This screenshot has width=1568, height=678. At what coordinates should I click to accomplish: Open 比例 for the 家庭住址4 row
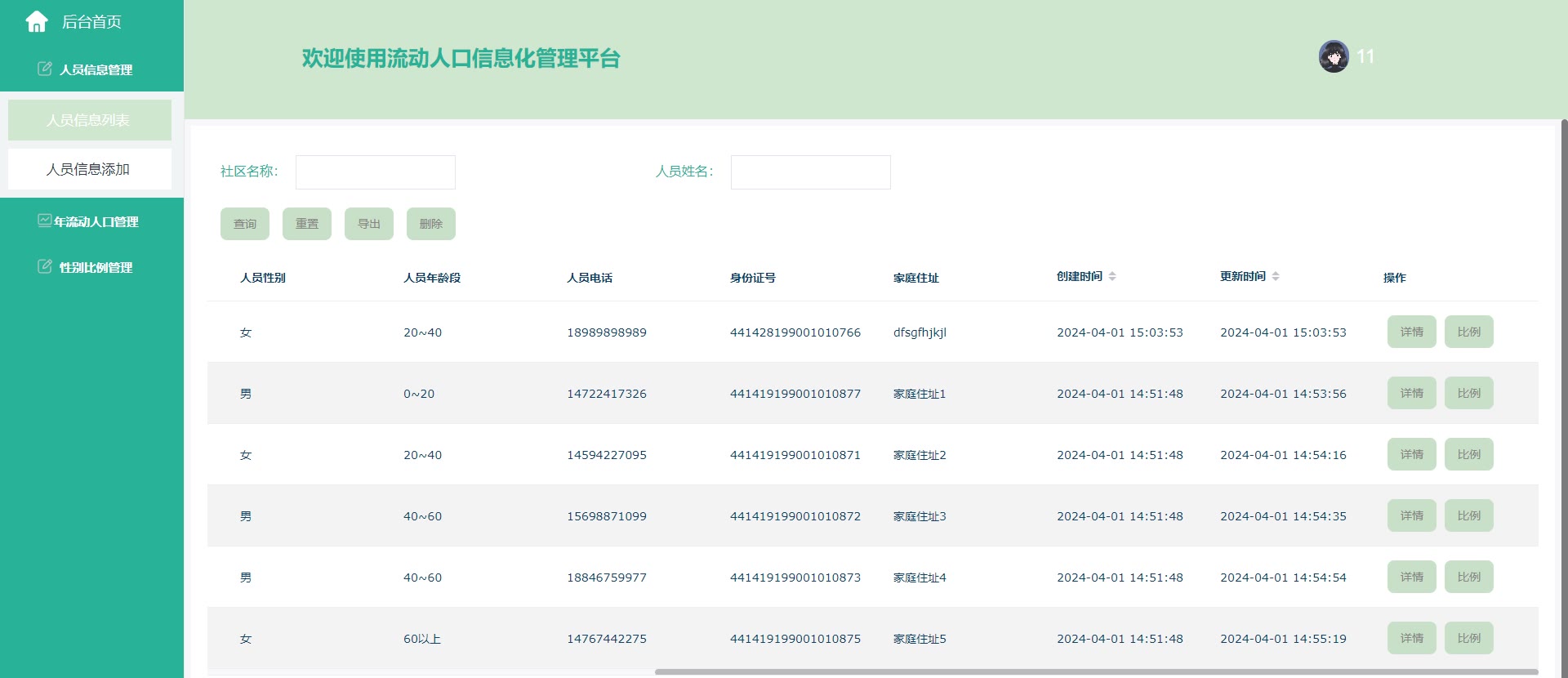click(x=1469, y=577)
